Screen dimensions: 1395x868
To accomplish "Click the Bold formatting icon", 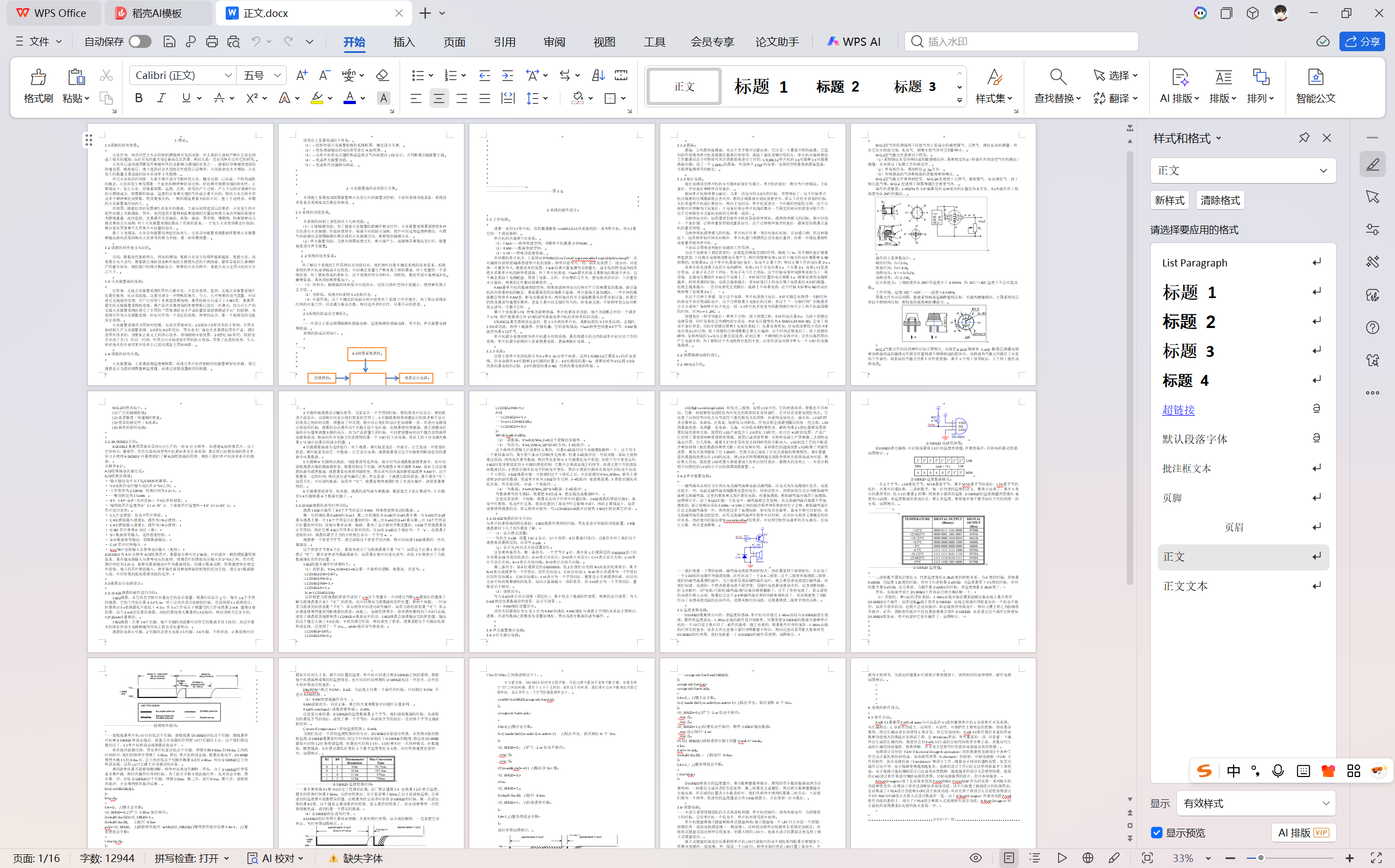I will pos(138,98).
